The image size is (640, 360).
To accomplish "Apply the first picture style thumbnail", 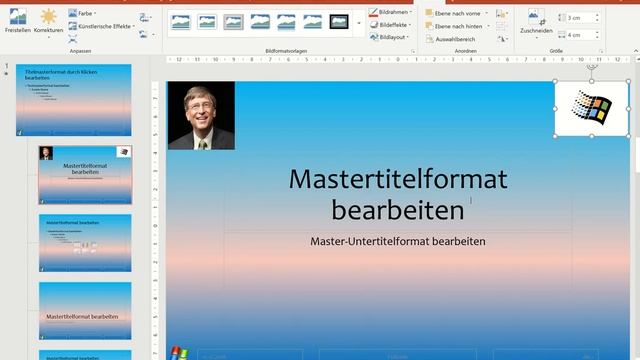I will tap(181, 22).
